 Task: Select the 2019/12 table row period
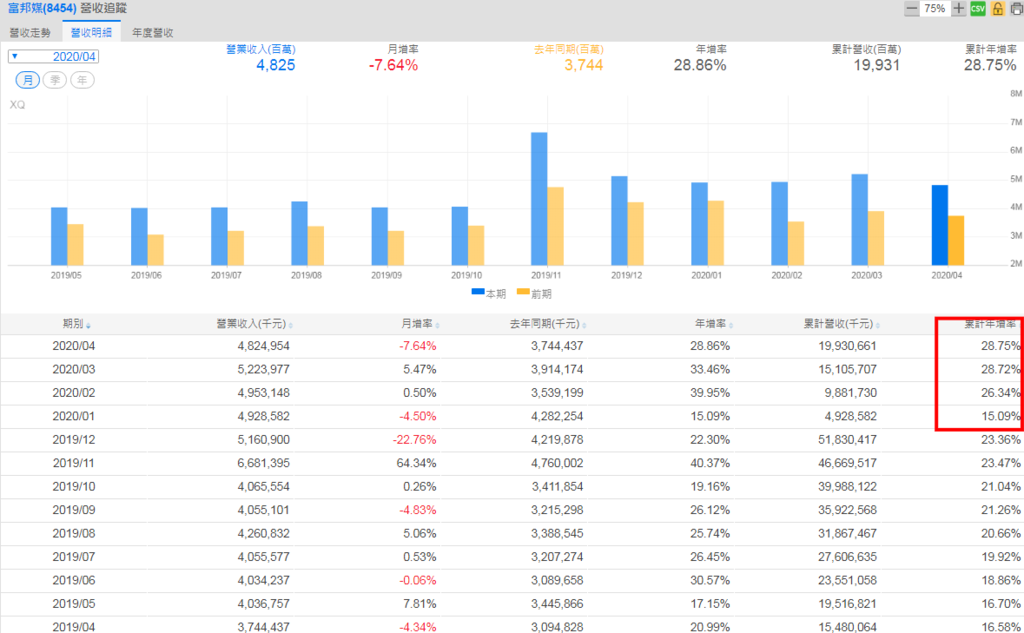tap(73, 440)
